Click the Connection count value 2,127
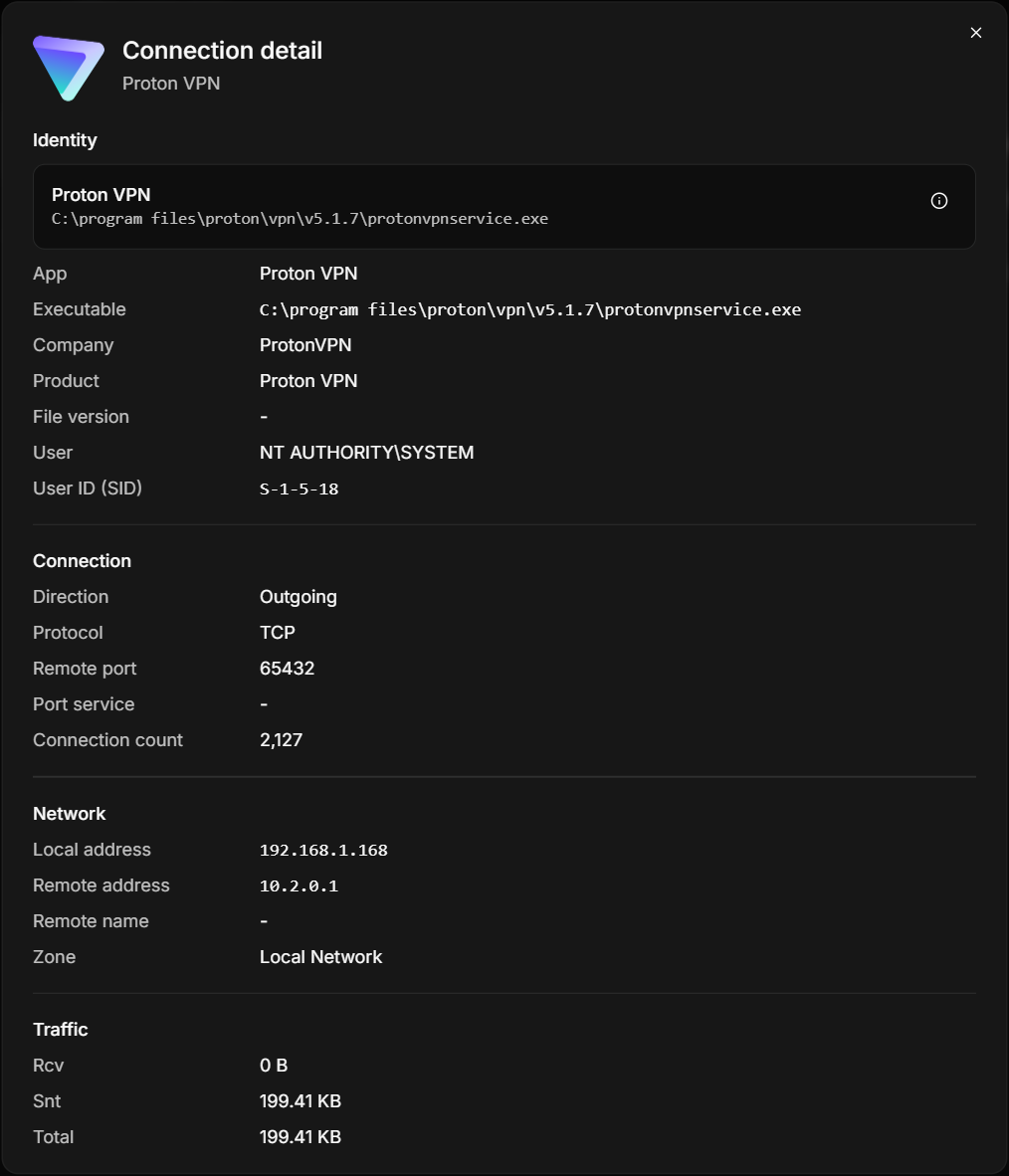Viewport: 1009px width, 1176px height. click(x=281, y=740)
